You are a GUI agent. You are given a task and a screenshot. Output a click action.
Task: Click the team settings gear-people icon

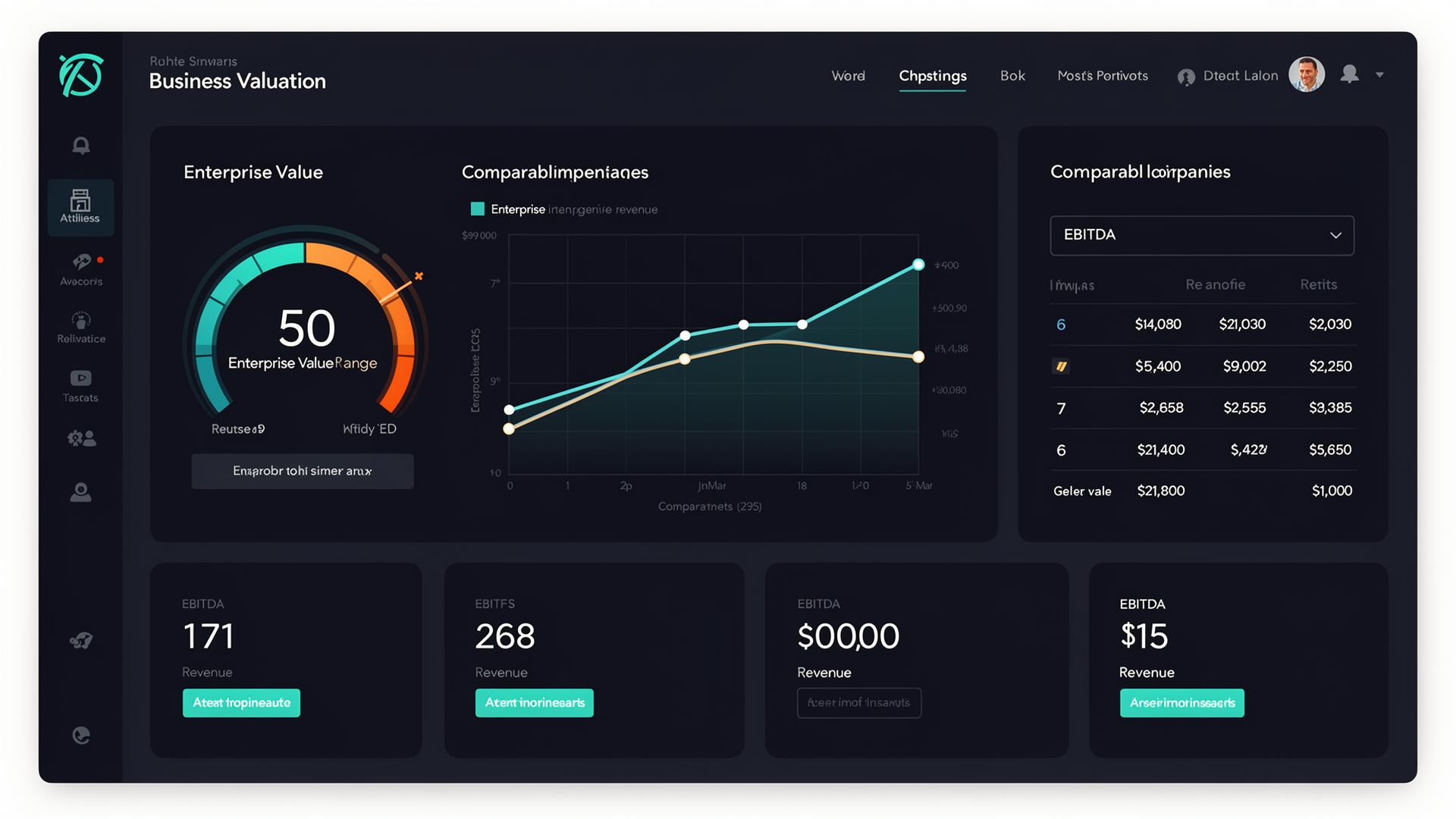click(x=81, y=438)
